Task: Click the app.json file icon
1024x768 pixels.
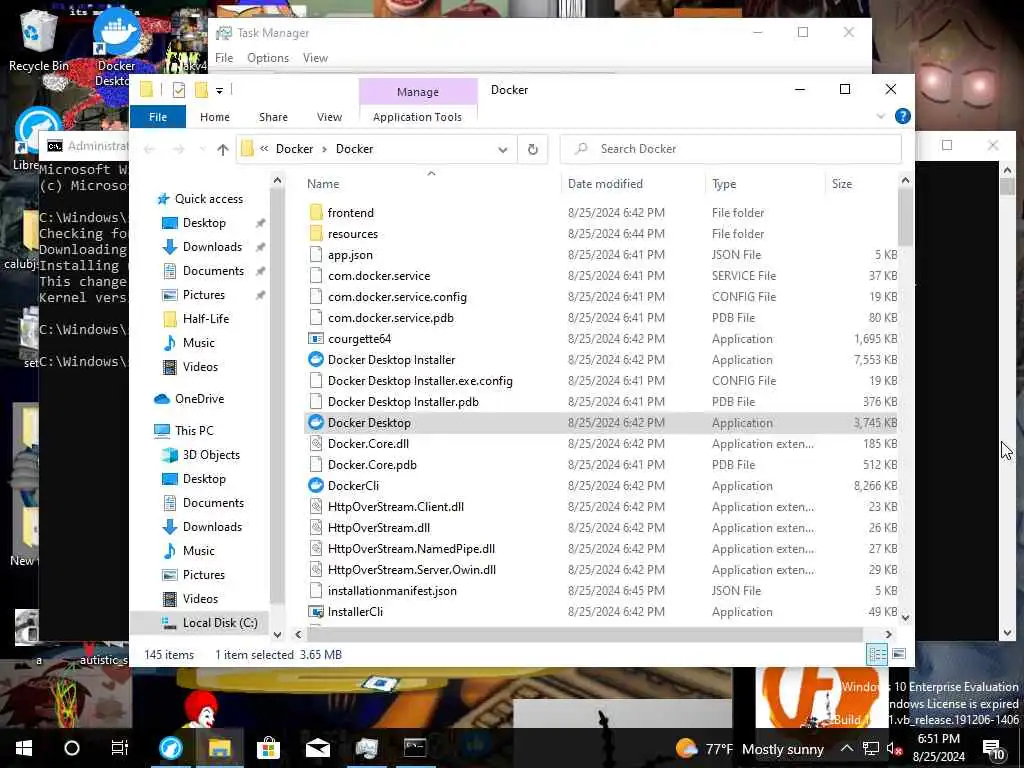Action: 315,255
